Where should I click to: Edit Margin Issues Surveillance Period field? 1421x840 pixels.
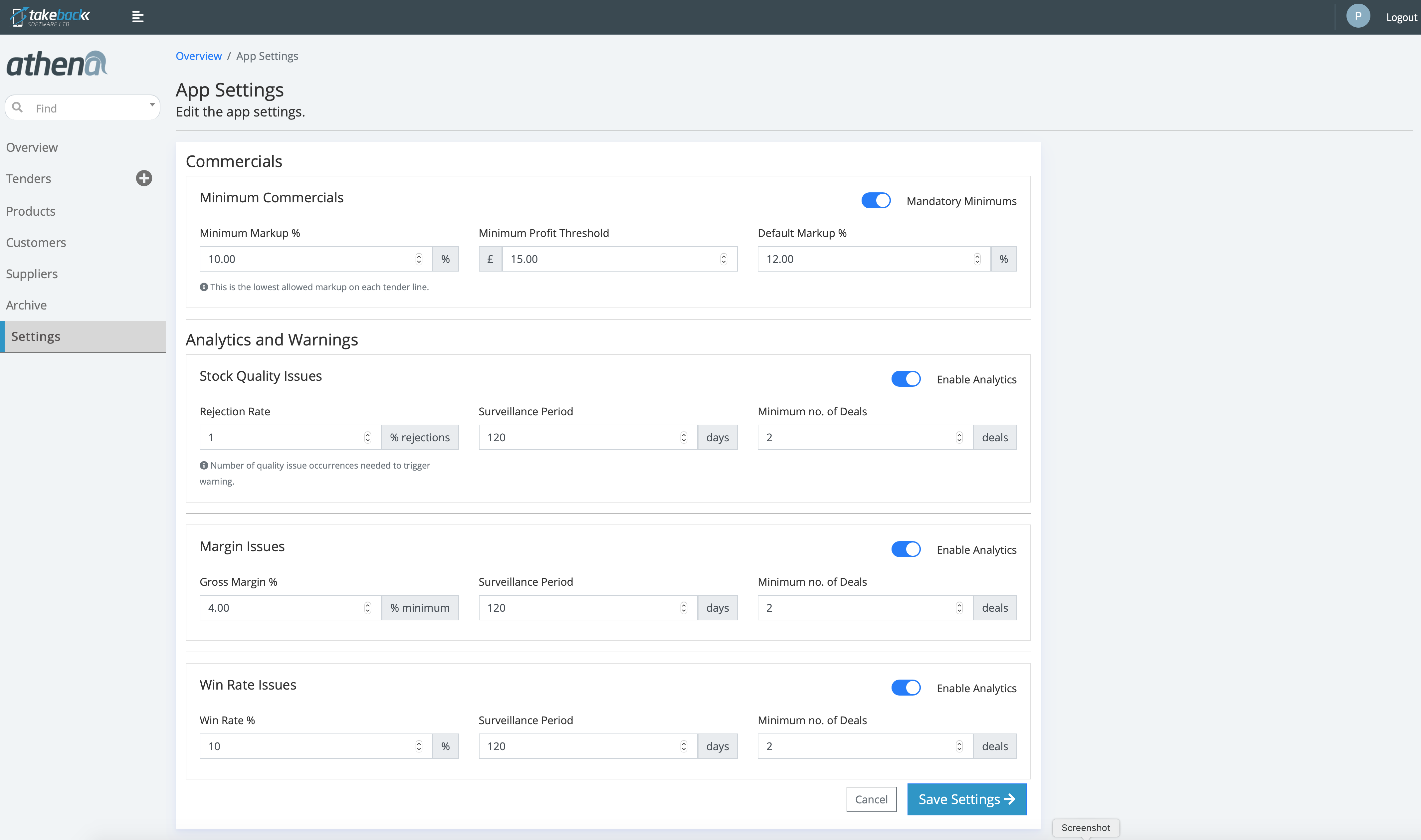588,607
